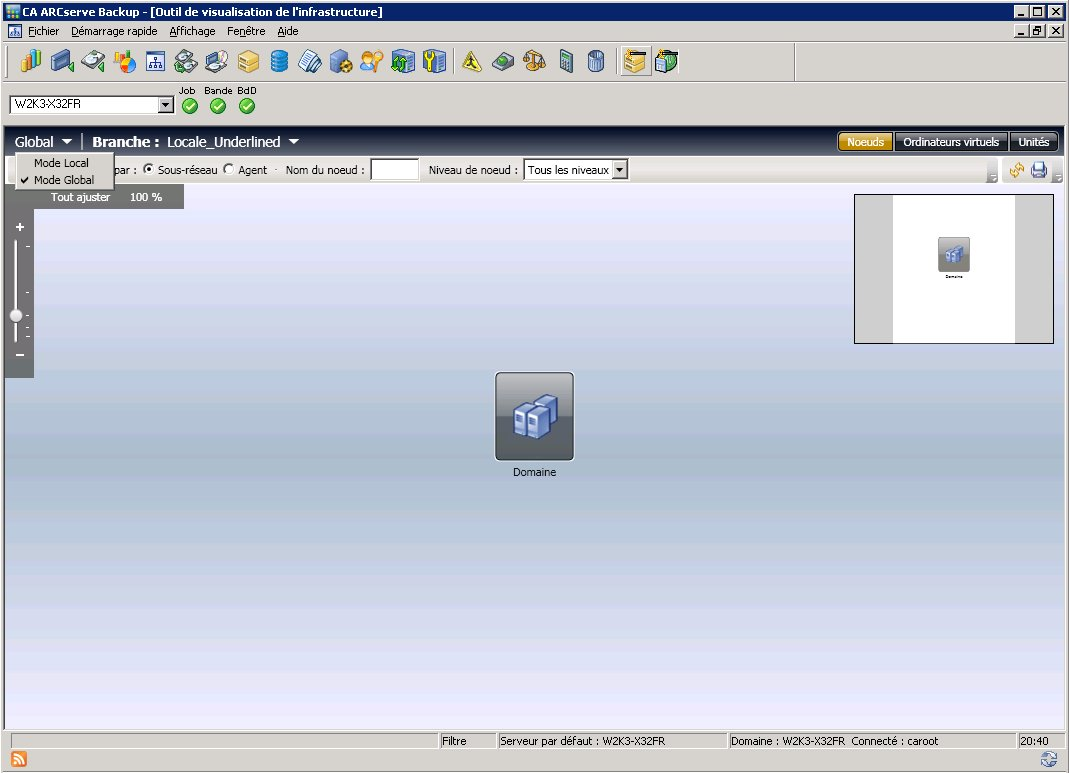This screenshot has width=1069, height=773.
Task: Open the server W2K3-X32FR combo box
Action: click(165, 105)
